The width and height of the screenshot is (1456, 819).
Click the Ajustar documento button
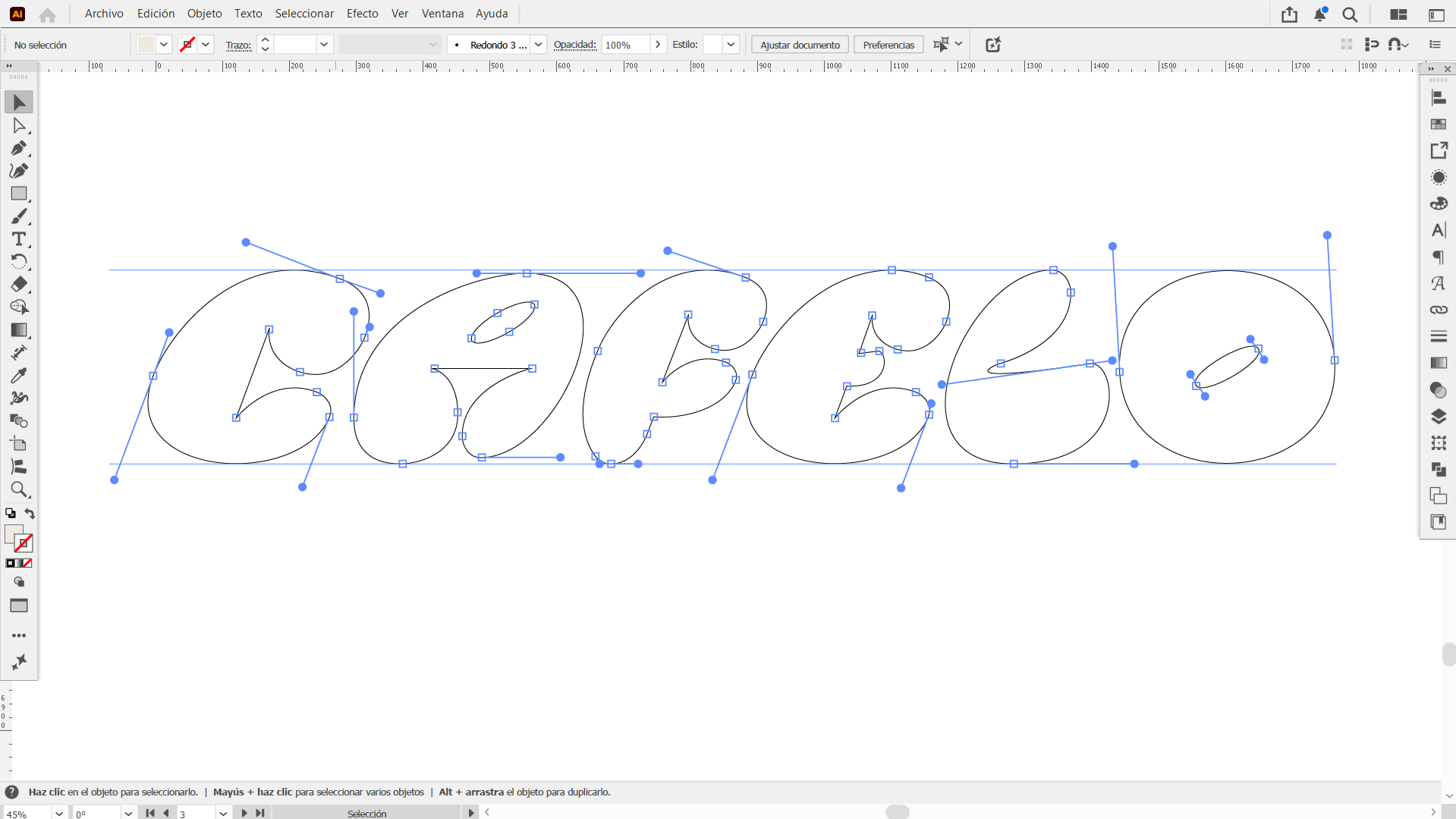point(800,45)
